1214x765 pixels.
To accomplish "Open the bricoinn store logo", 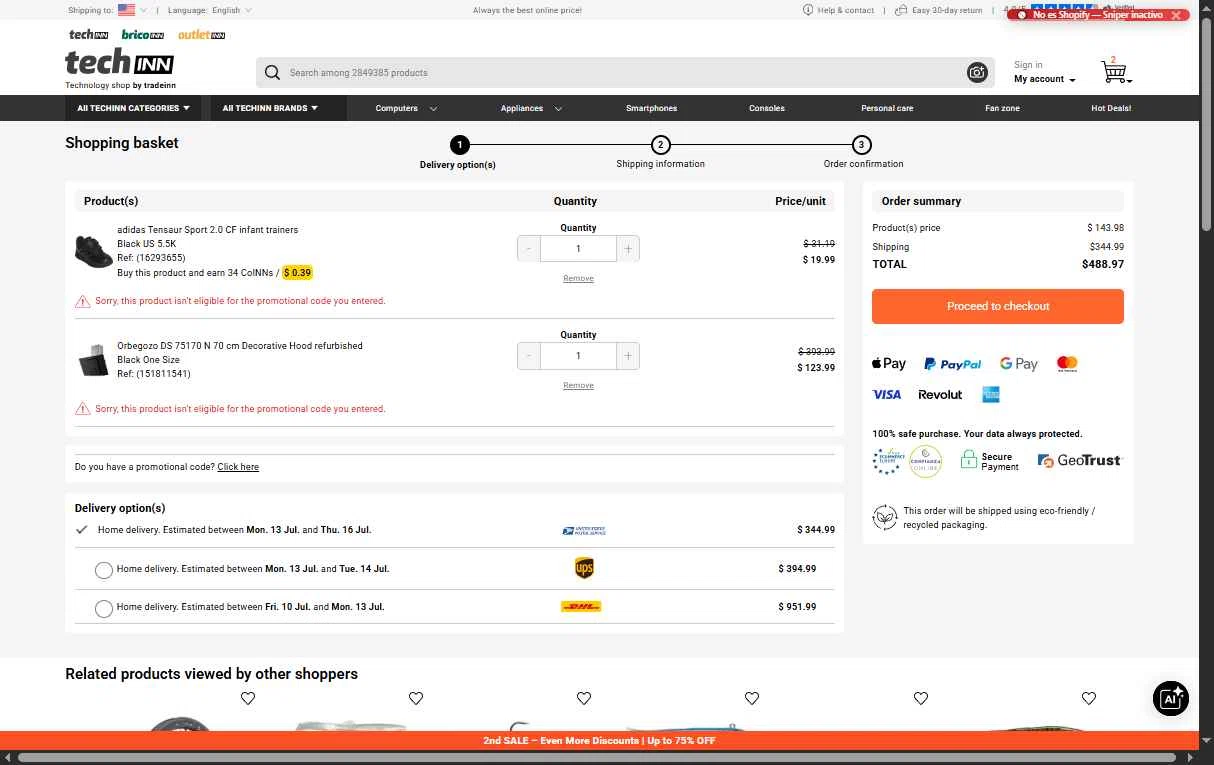I will coord(143,35).
